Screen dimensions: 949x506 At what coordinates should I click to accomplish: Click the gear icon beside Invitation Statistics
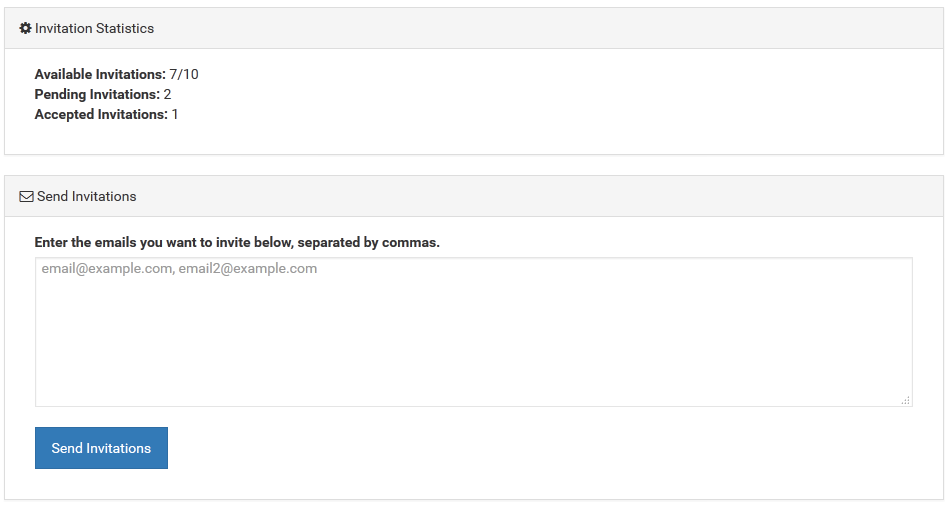(25, 28)
